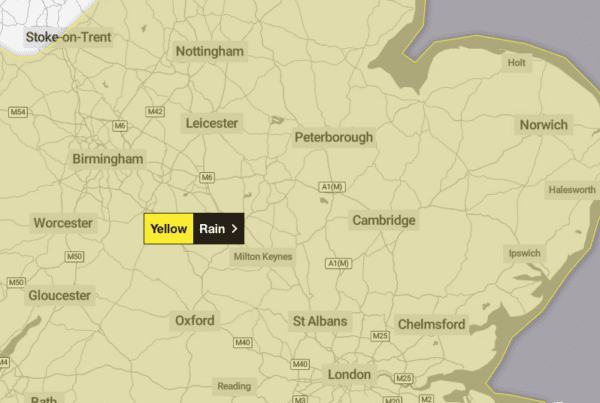Click the Yellow warning level badge
The image size is (600, 403).
pyautogui.click(x=169, y=229)
